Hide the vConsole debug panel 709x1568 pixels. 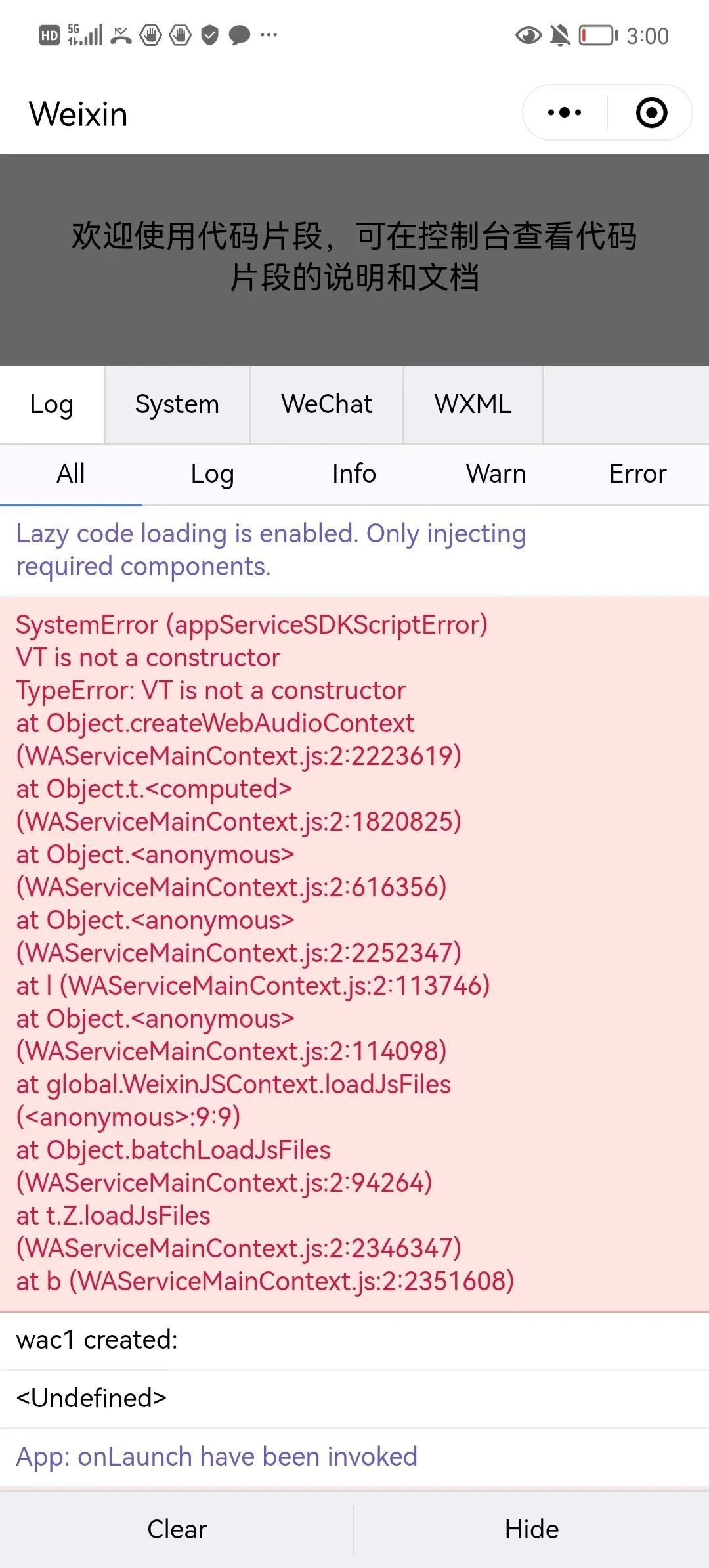(x=532, y=1529)
